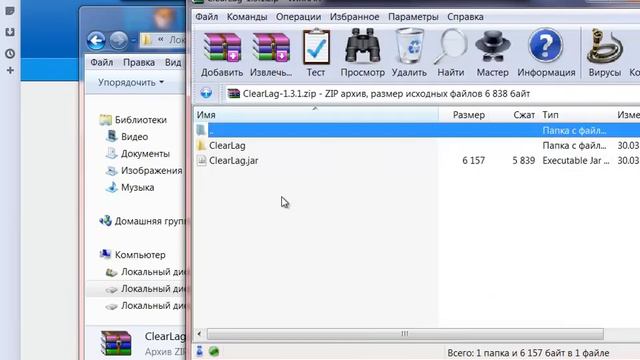This screenshot has width=640, height=360.
Task: Click size value 6 157 for ClearLag.jar
Action: point(473,160)
